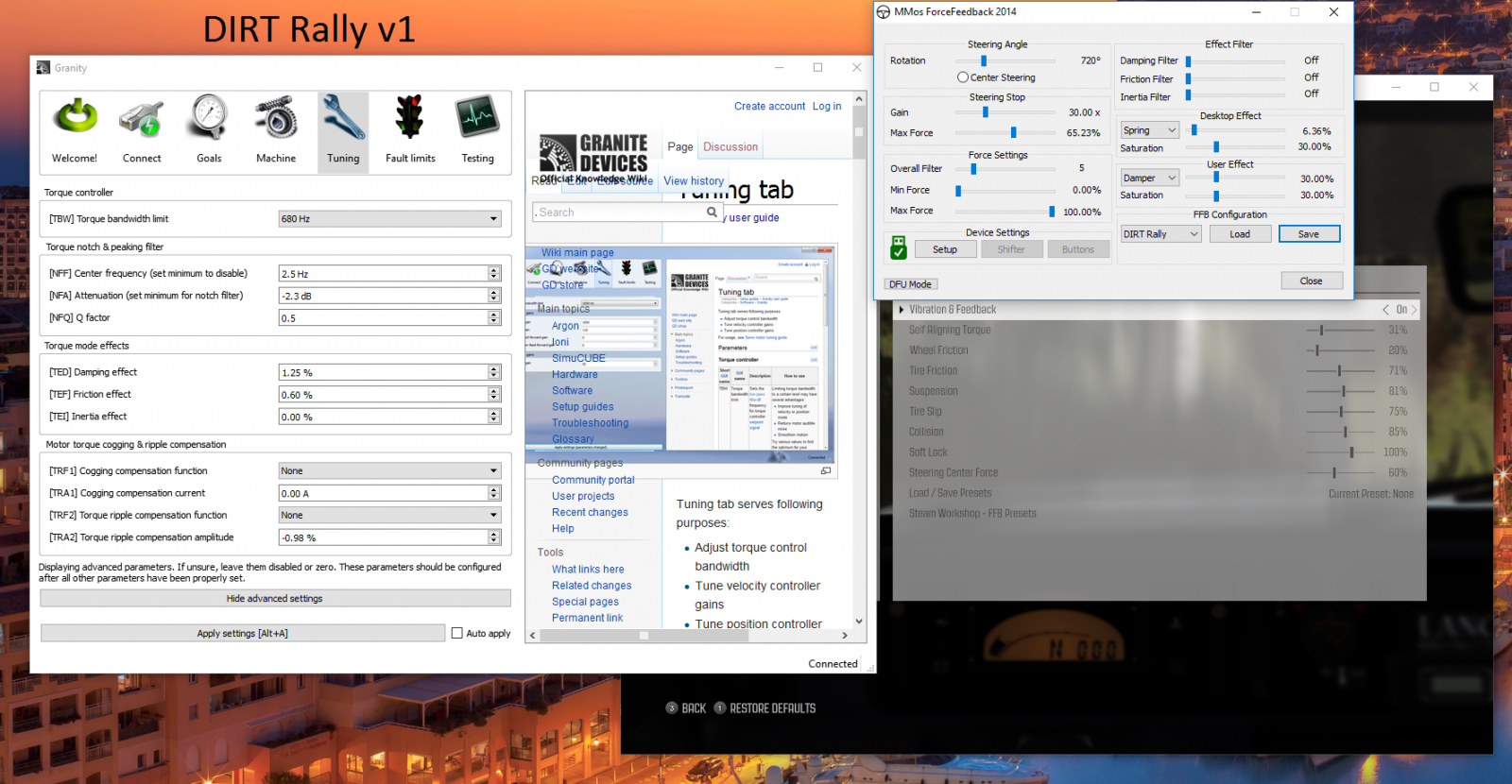Click the Damping Filter slider handle
This screenshot has width=1512, height=784.
1188,61
